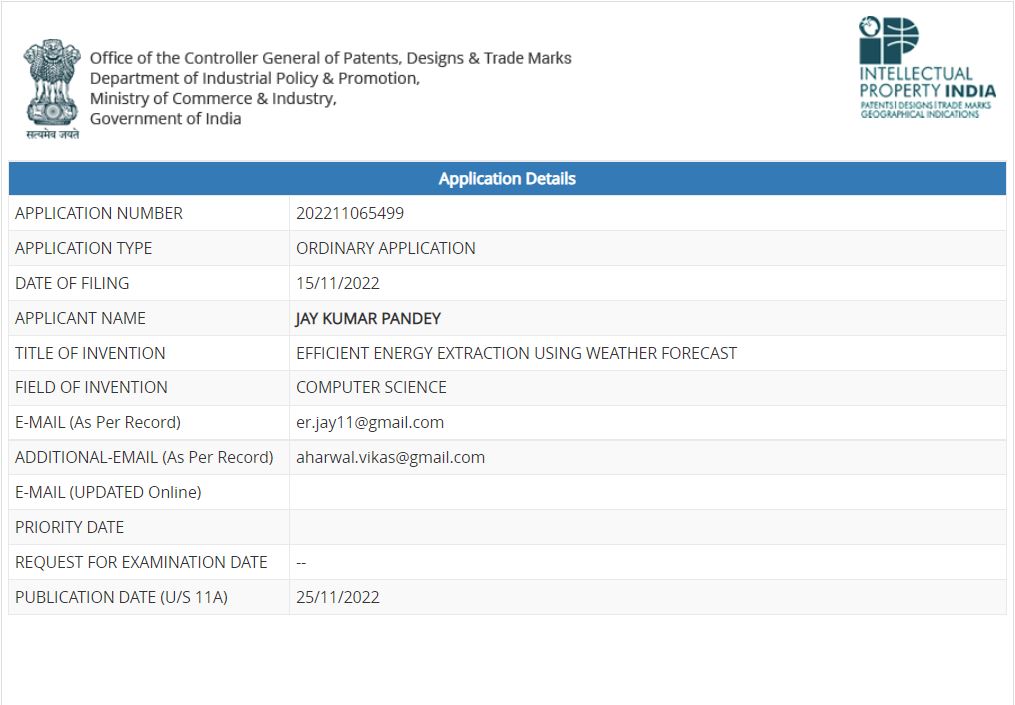Click the ORDINARY APPLICATION type value
Image resolution: width=1015 pixels, height=705 pixels.
385,249
